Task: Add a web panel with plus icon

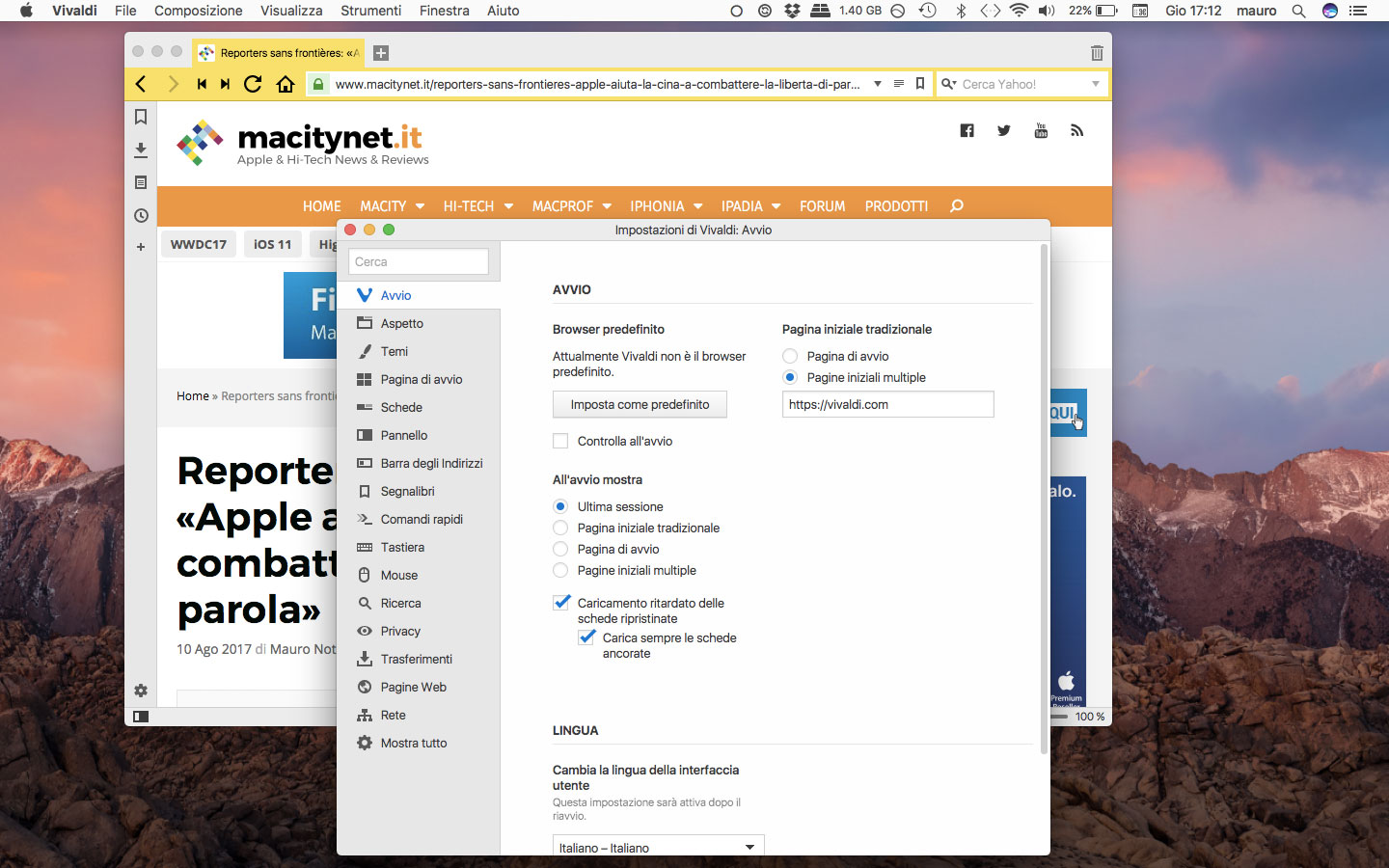Action: point(141,247)
